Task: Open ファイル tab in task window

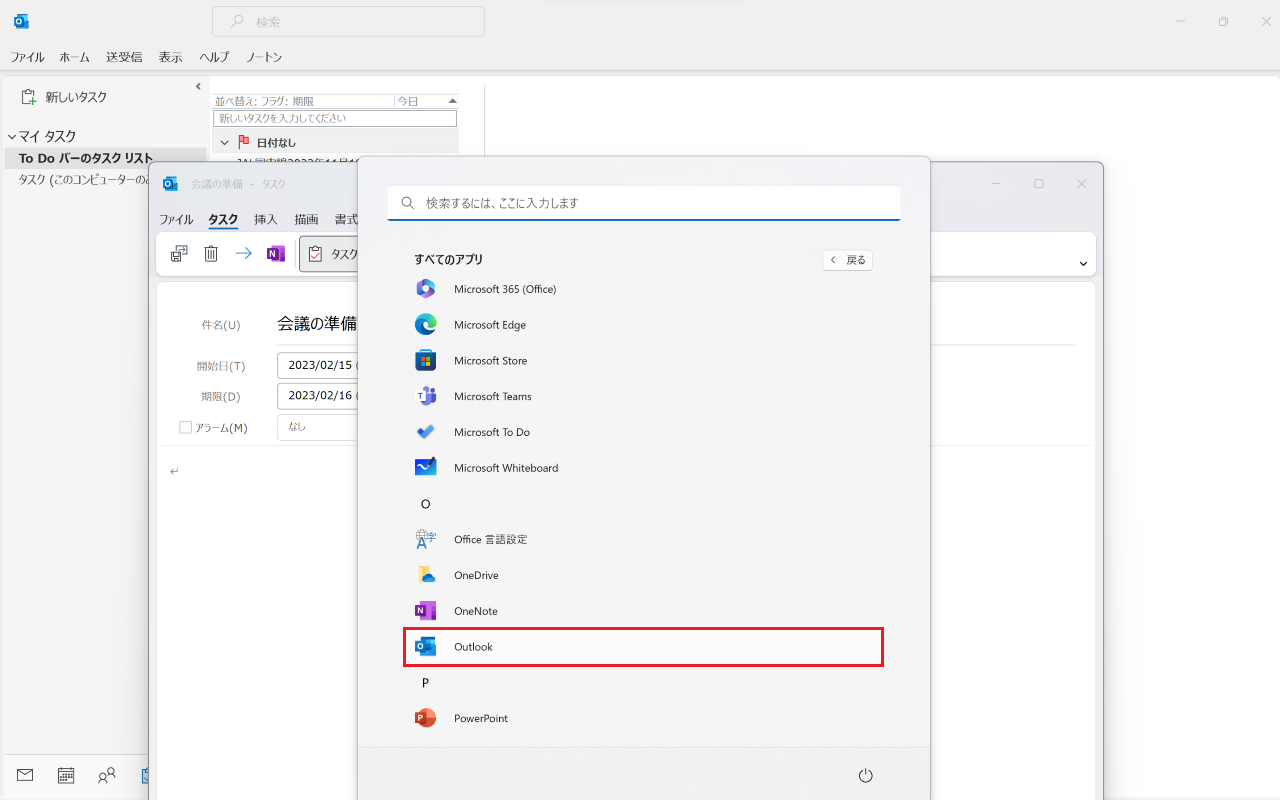Action: [x=176, y=219]
